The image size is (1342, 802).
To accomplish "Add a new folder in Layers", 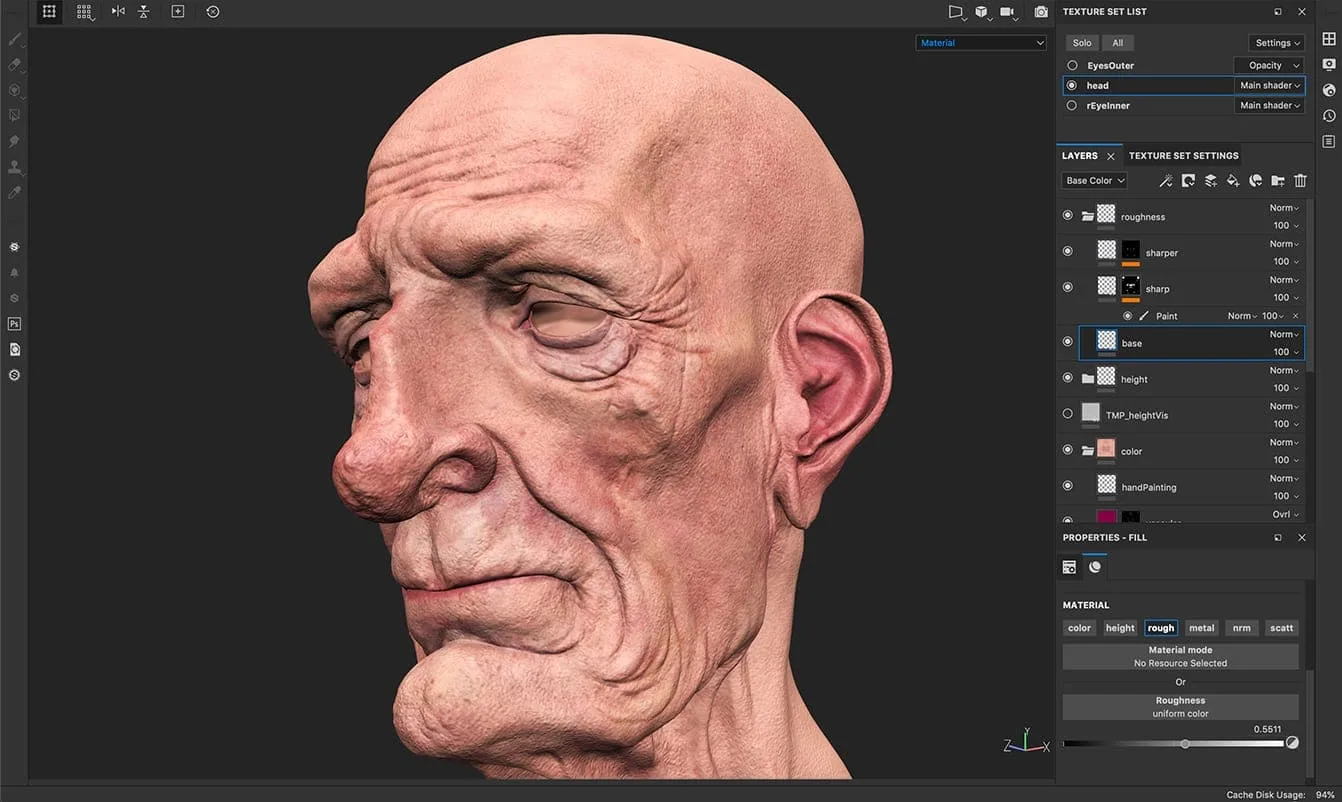I will click(1278, 181).
